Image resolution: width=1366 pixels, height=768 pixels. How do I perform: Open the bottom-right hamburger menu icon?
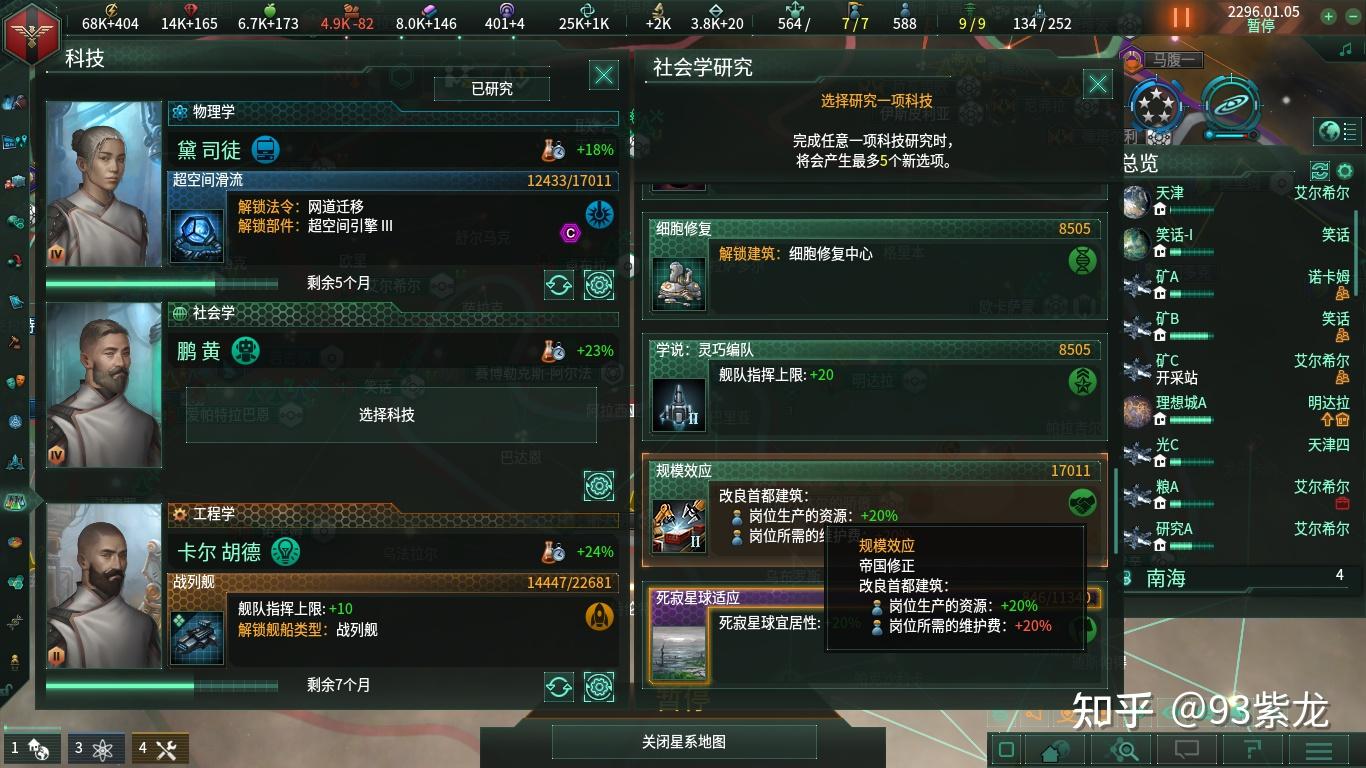(1318, 750)
